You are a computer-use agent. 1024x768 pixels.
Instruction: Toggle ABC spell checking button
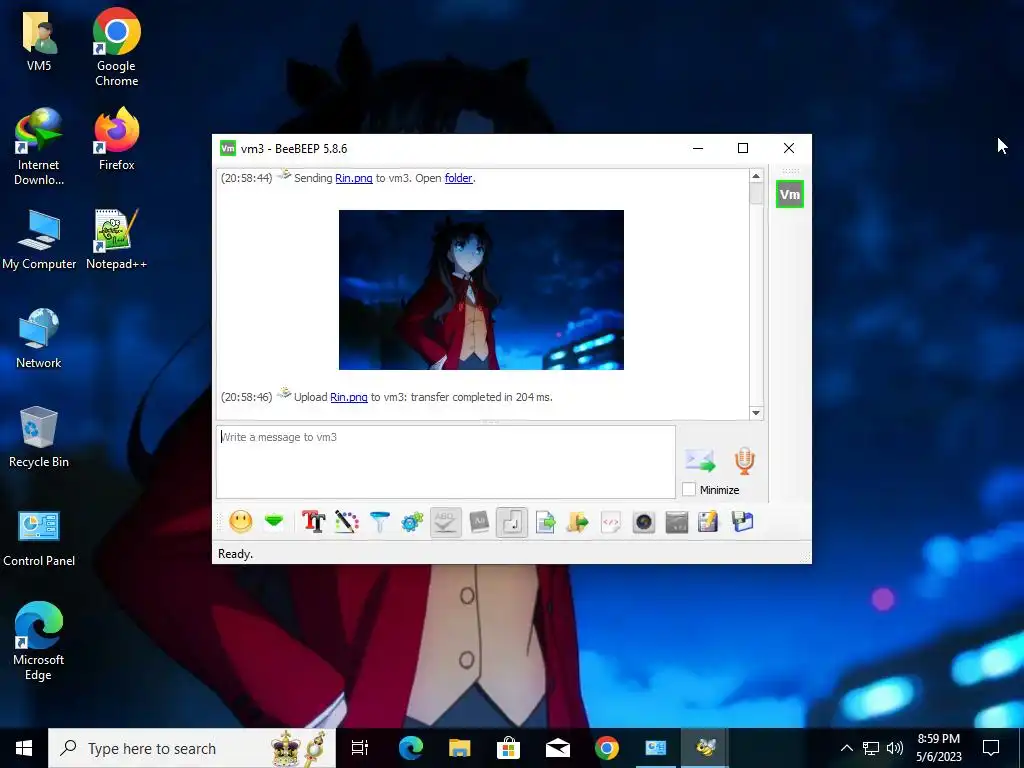[445, 522]
